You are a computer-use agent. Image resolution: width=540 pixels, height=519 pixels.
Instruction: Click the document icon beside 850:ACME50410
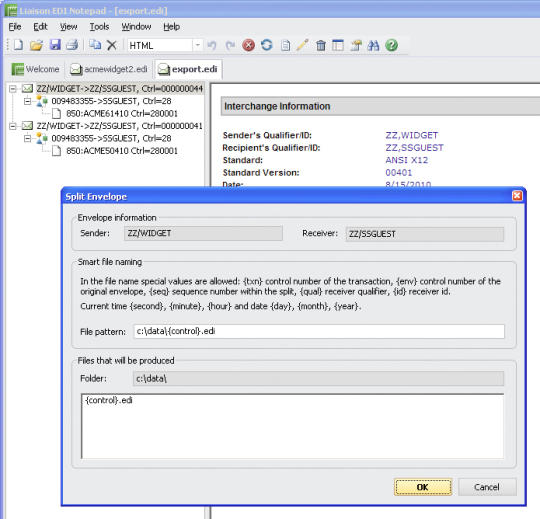pos(56,151)
